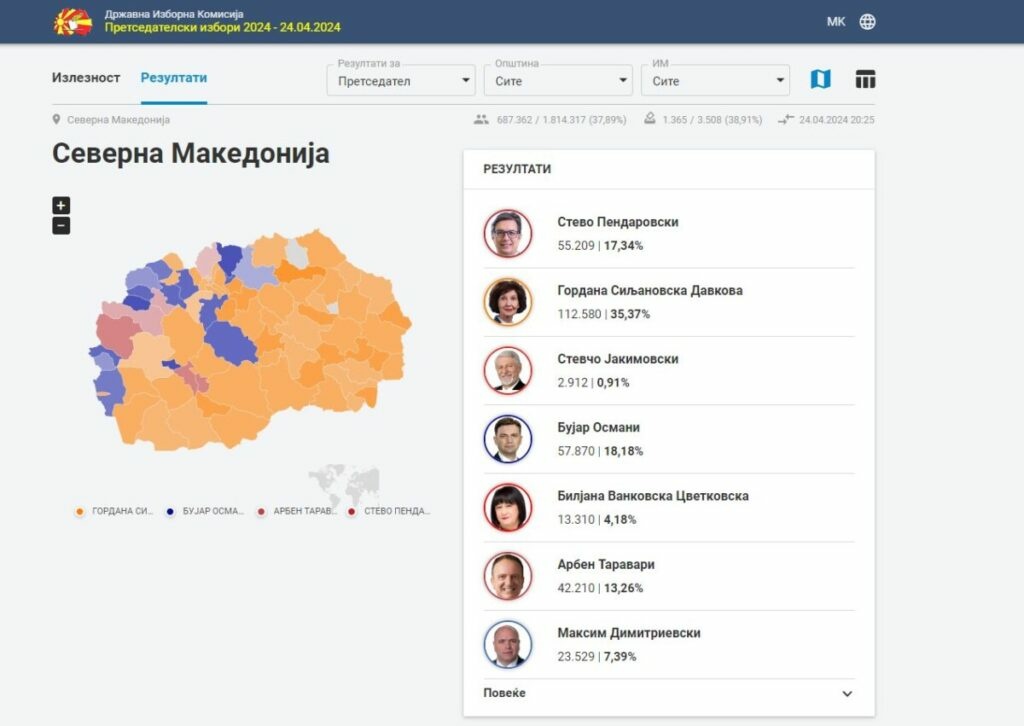Select the Резултати tab
The width and height of the screenshot is (1024, 726).
174,78
